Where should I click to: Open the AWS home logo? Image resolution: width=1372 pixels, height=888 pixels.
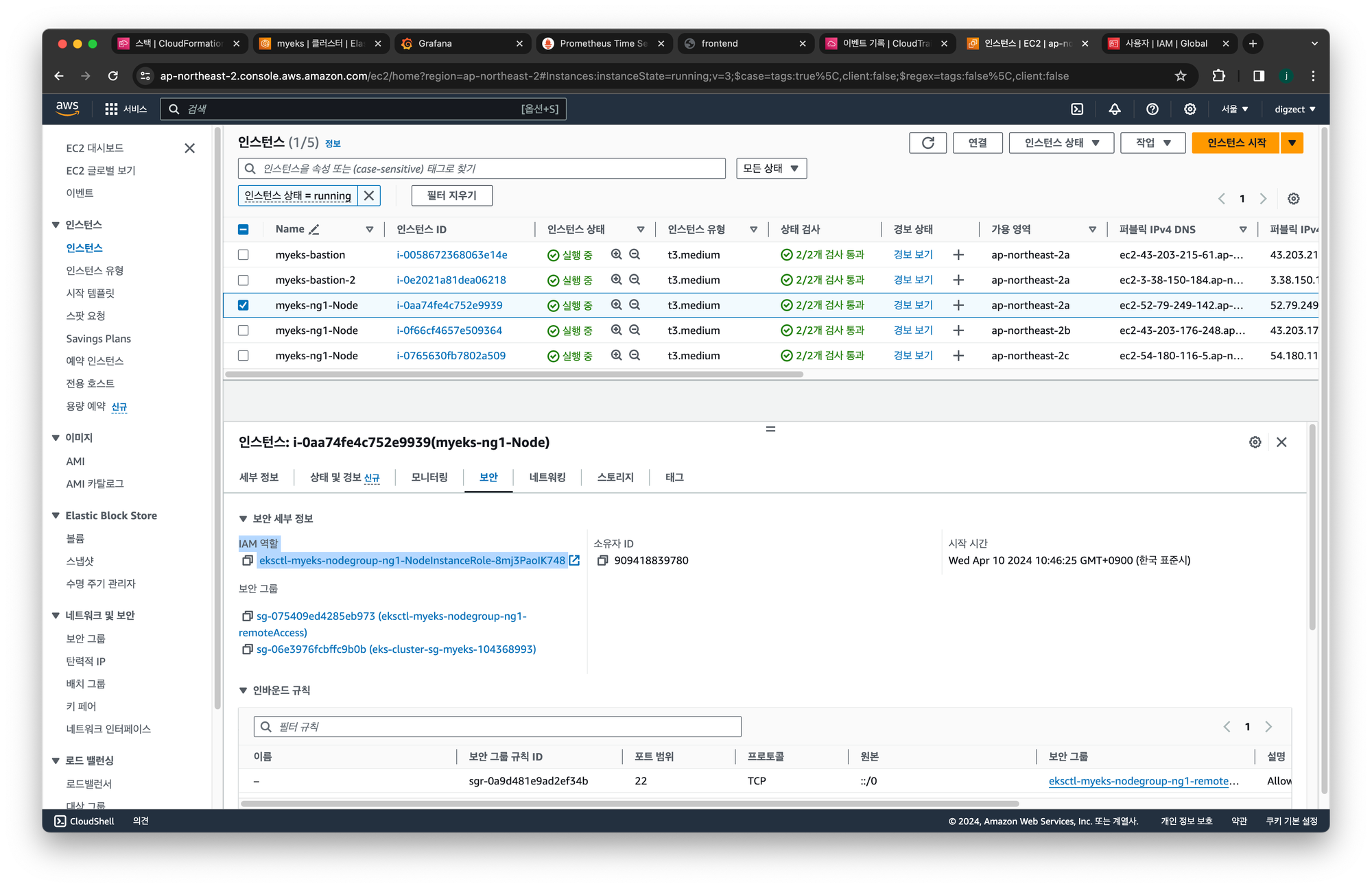click(x=67, y=108)
